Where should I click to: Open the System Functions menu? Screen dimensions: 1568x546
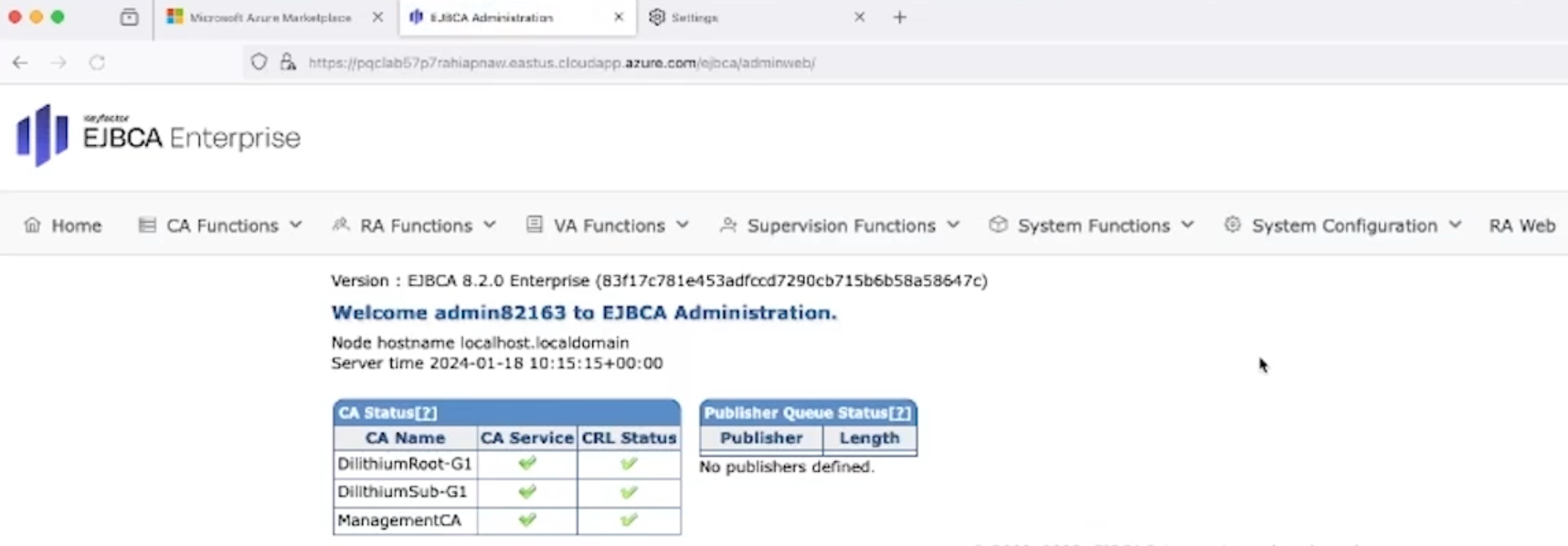[x=1092, y=226]
